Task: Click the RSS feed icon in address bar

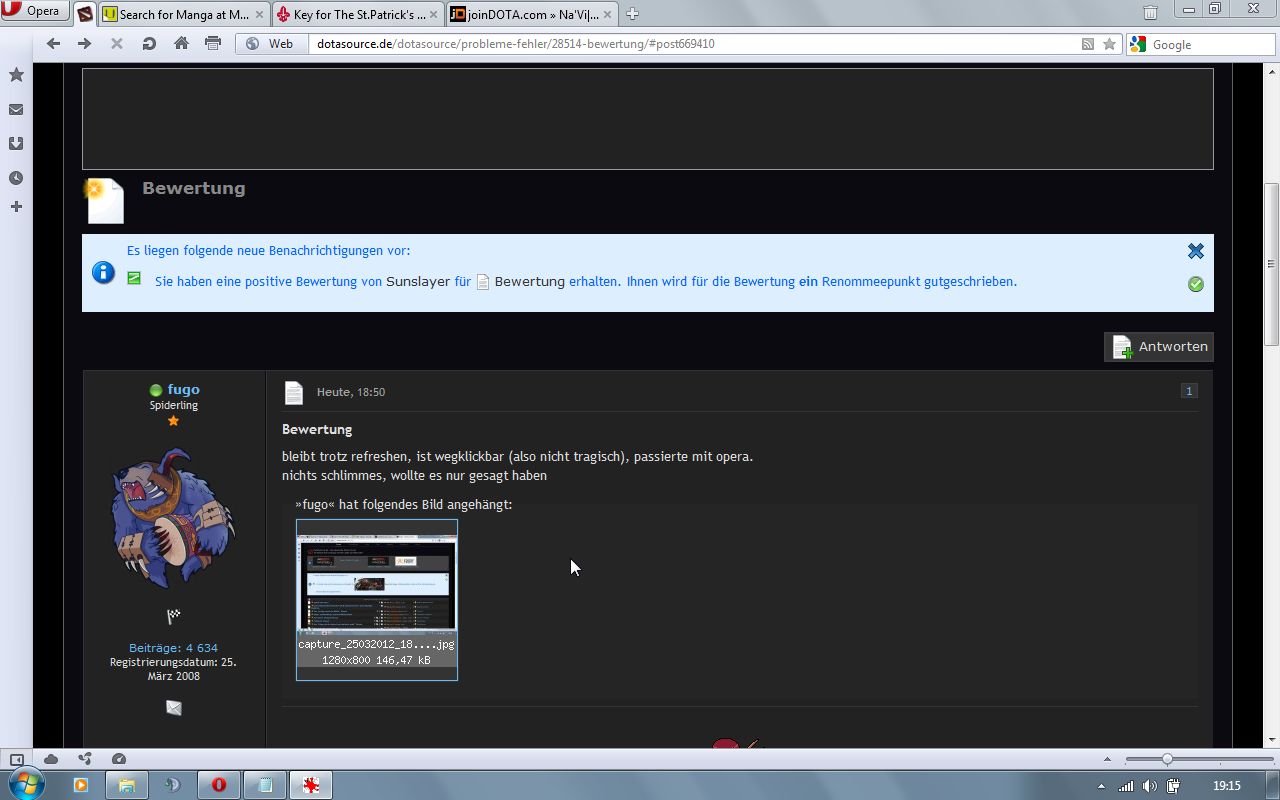Action: coord(1088,44)
